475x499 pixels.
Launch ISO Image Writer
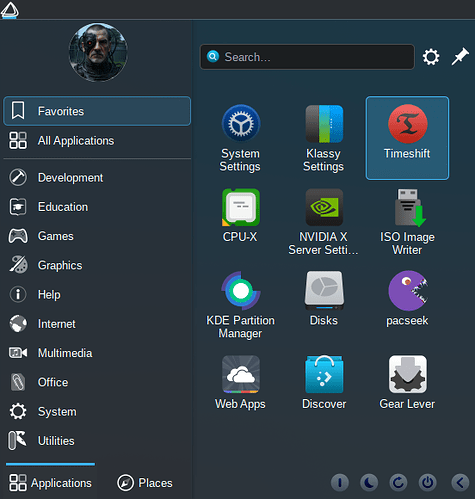407,221
